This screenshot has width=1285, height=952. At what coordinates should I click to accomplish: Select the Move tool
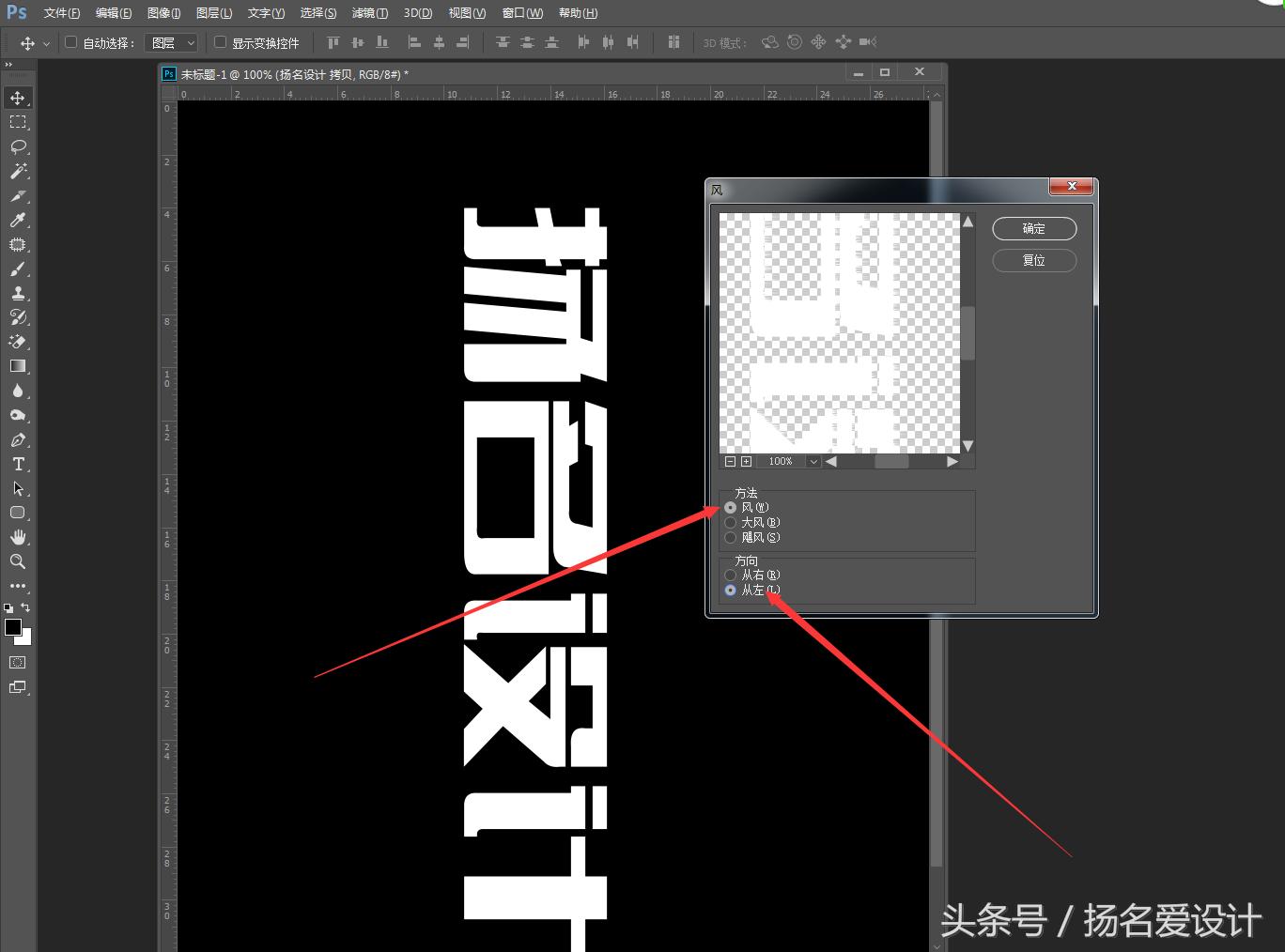tap(19, 97)
